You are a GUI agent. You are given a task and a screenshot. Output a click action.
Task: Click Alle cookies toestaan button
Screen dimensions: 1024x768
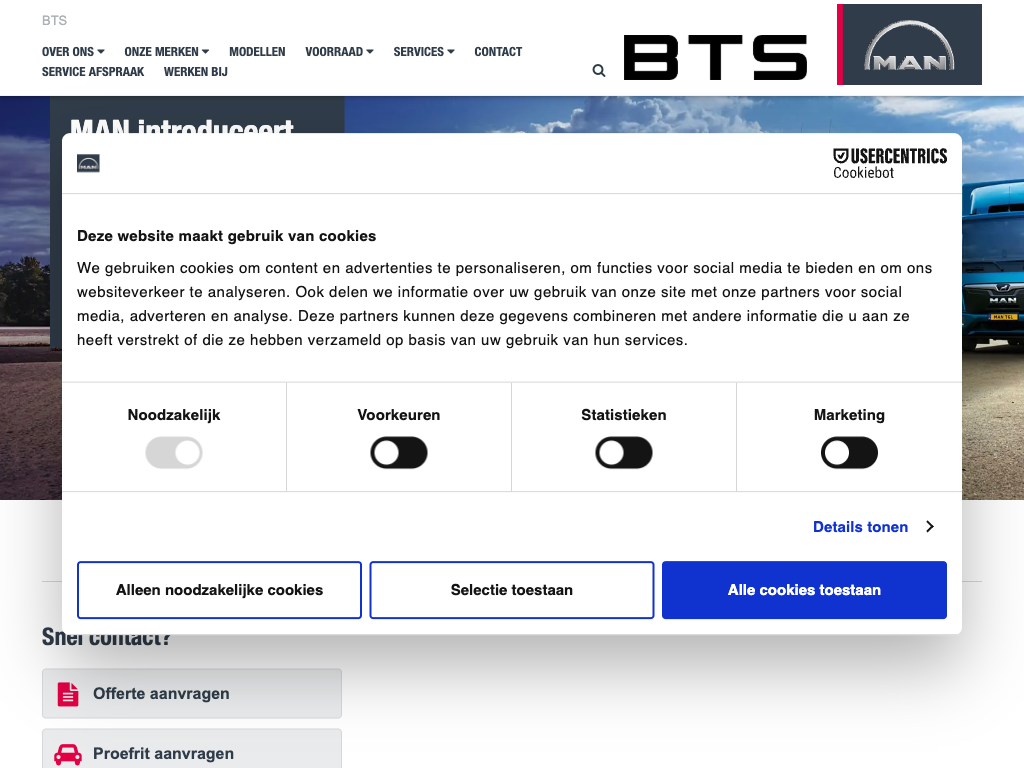(804, 590)
